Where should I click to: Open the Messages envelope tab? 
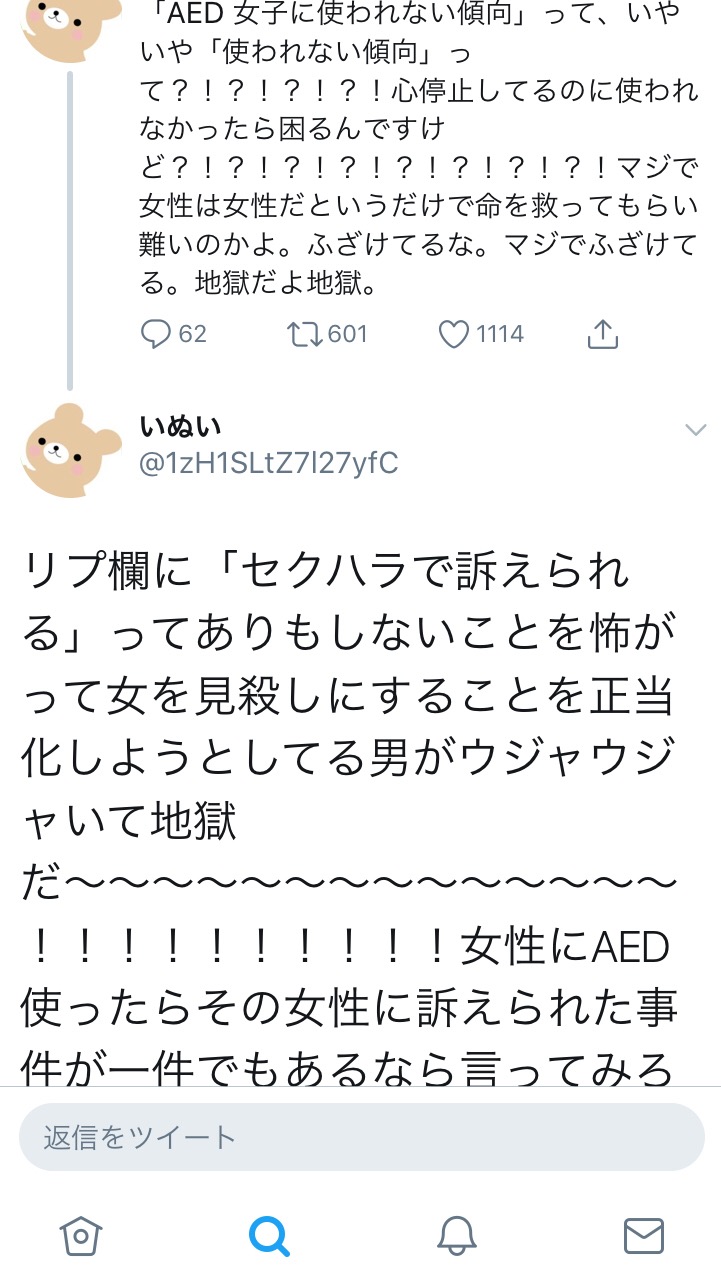[644, 1236]
